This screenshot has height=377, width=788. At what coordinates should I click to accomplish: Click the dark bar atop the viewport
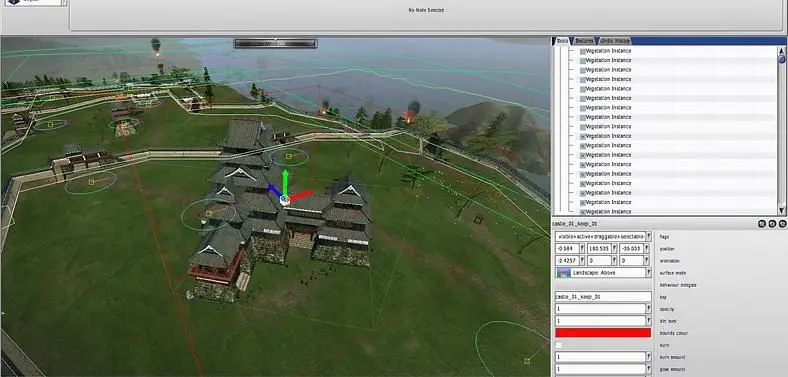tap(275, 44)
